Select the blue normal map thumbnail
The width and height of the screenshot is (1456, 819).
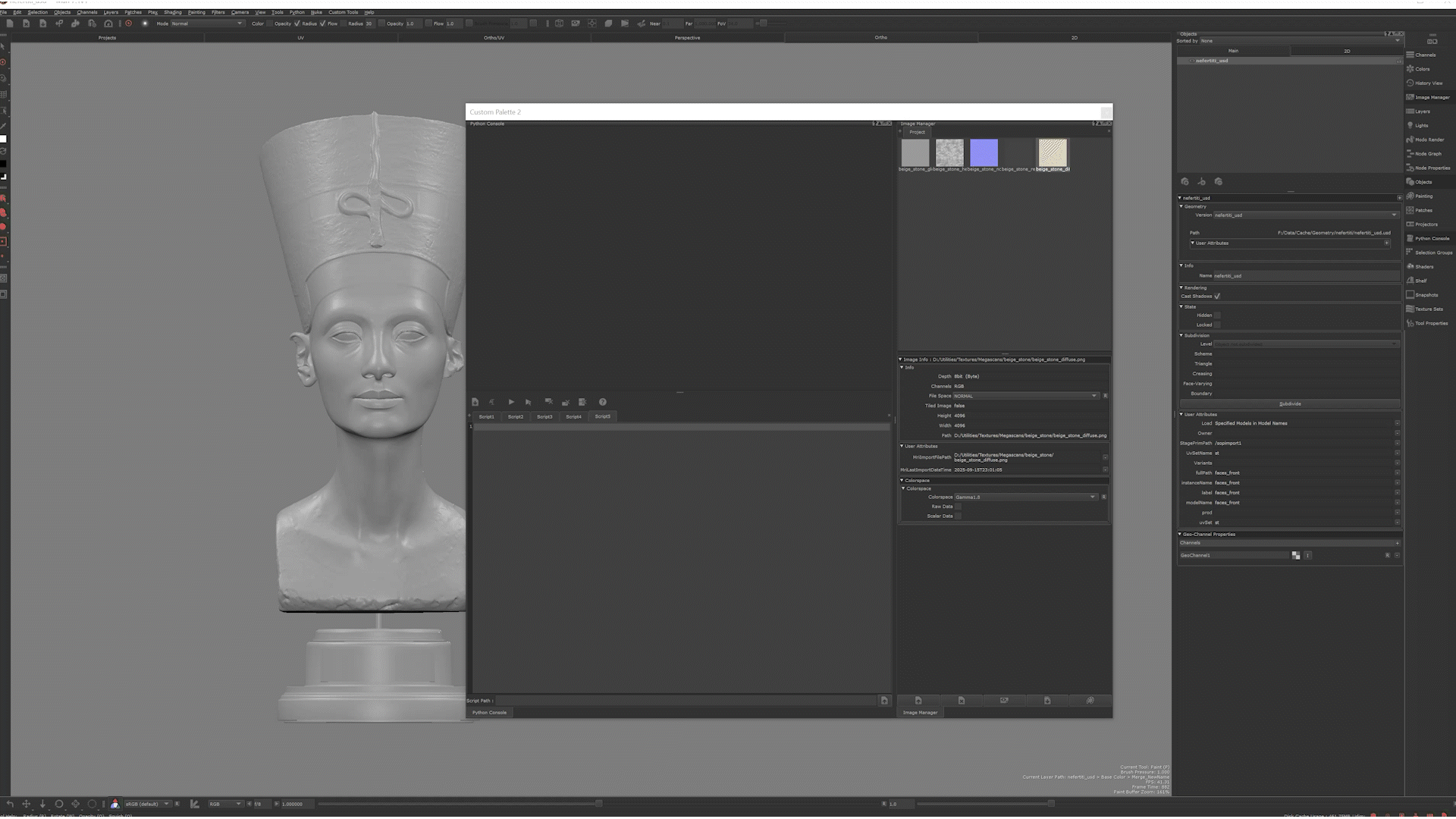[x=984, y=152]
